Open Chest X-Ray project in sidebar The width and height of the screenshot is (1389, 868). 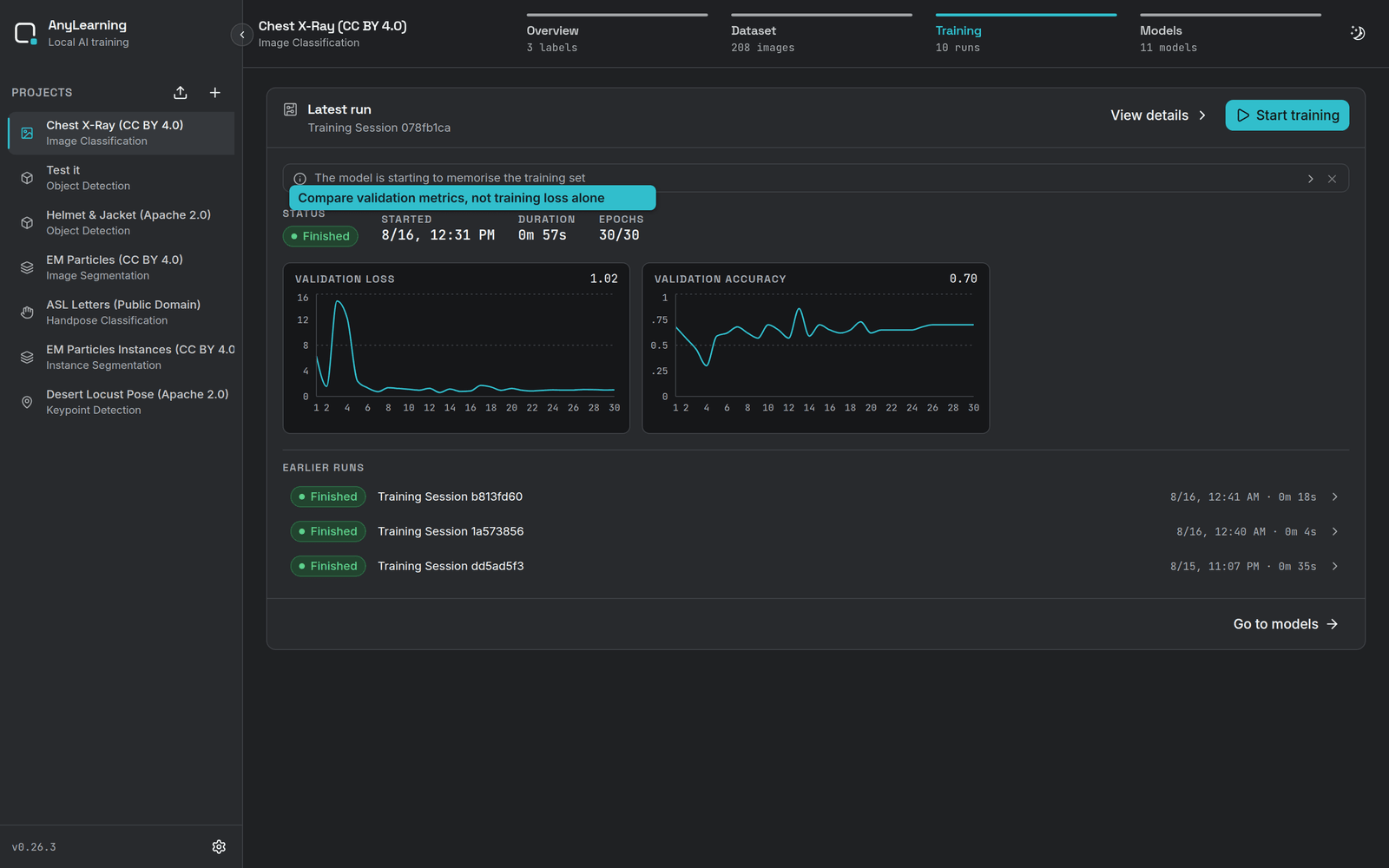pyautogui.click(x=122, y=133)
